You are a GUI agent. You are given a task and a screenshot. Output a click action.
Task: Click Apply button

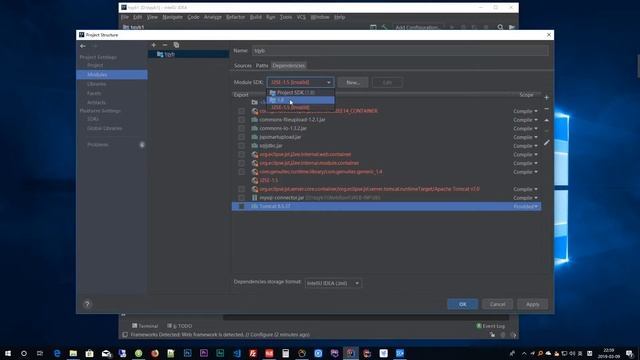(533, 304)
